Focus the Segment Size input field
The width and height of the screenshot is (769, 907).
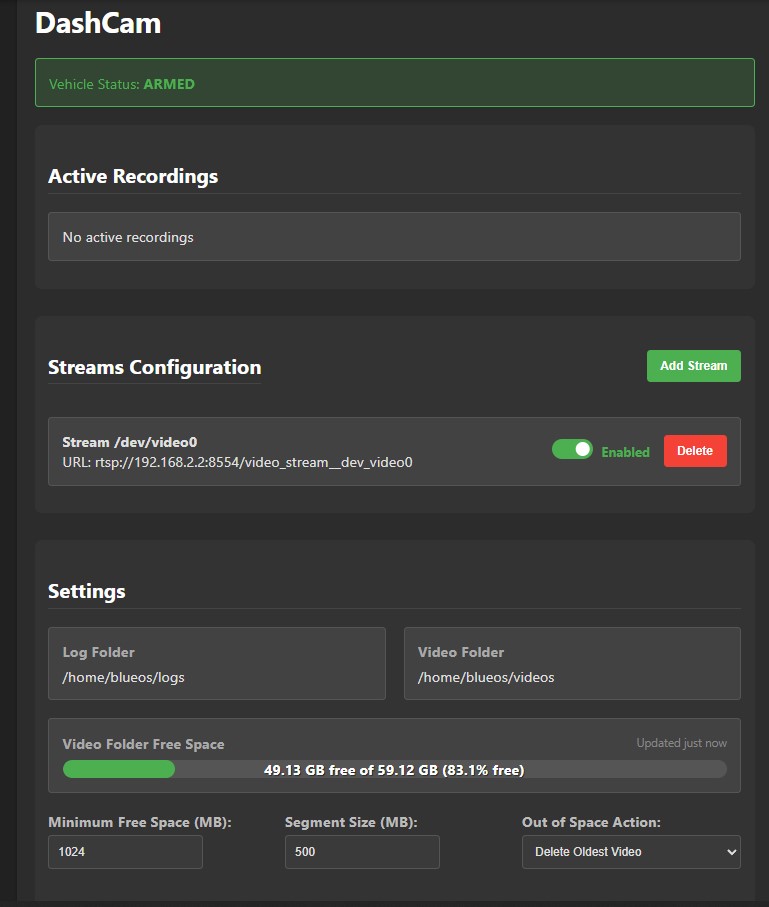(x=362, y=851)
